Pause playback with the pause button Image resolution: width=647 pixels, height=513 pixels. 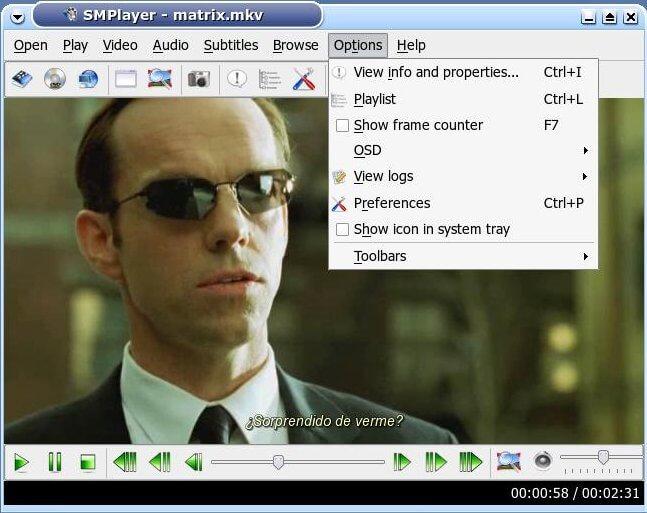pyautogui.click(x=55, y=462)
